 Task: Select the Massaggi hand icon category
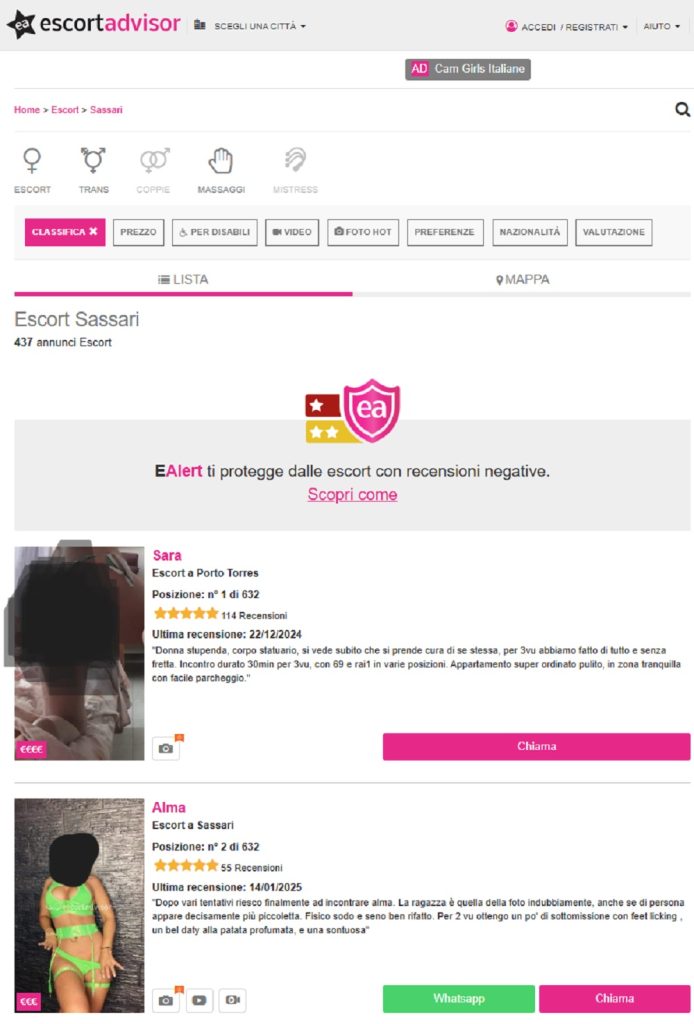click(221, 161)
